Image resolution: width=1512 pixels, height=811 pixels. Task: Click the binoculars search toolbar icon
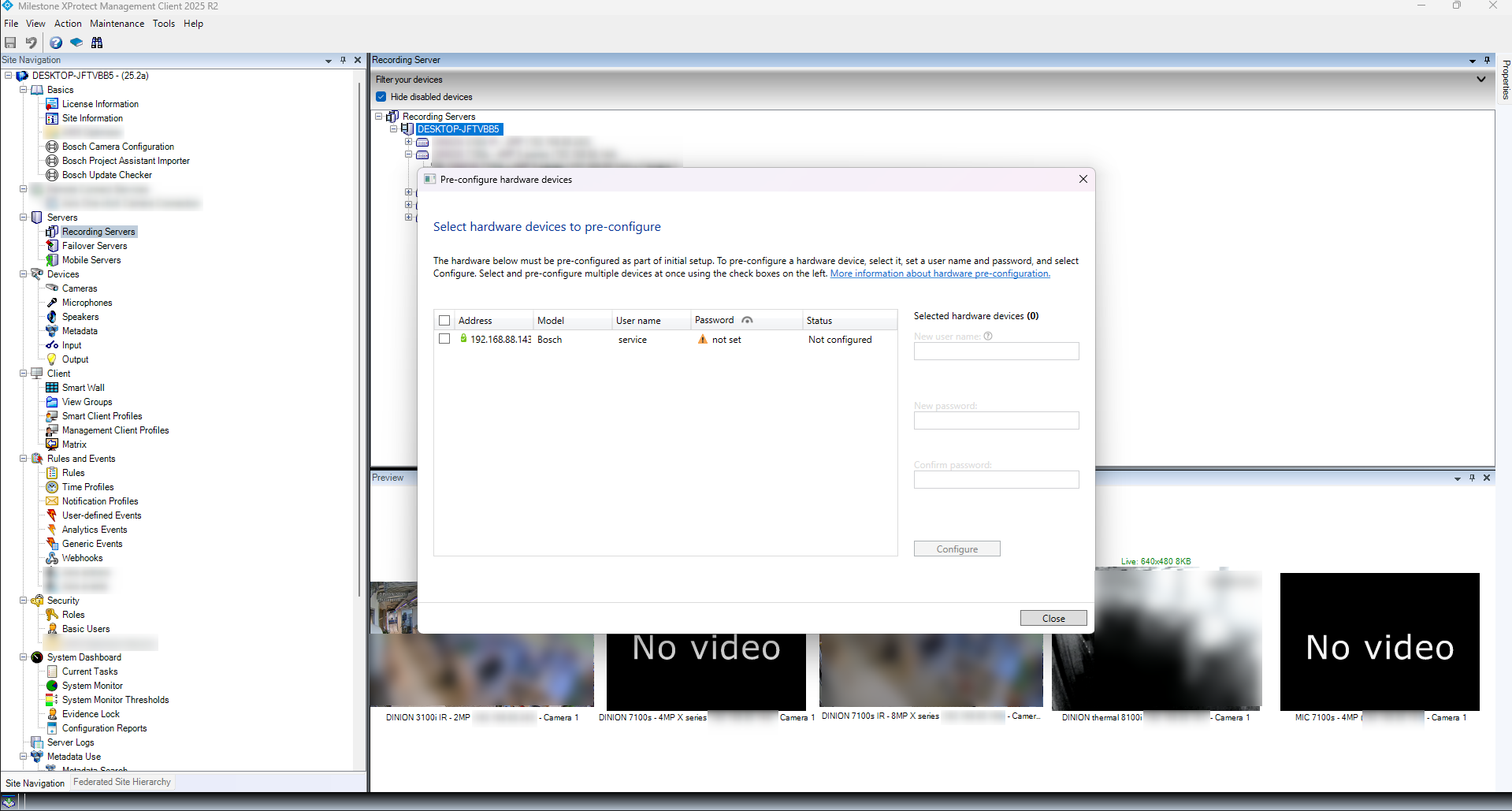coord(97,43)
